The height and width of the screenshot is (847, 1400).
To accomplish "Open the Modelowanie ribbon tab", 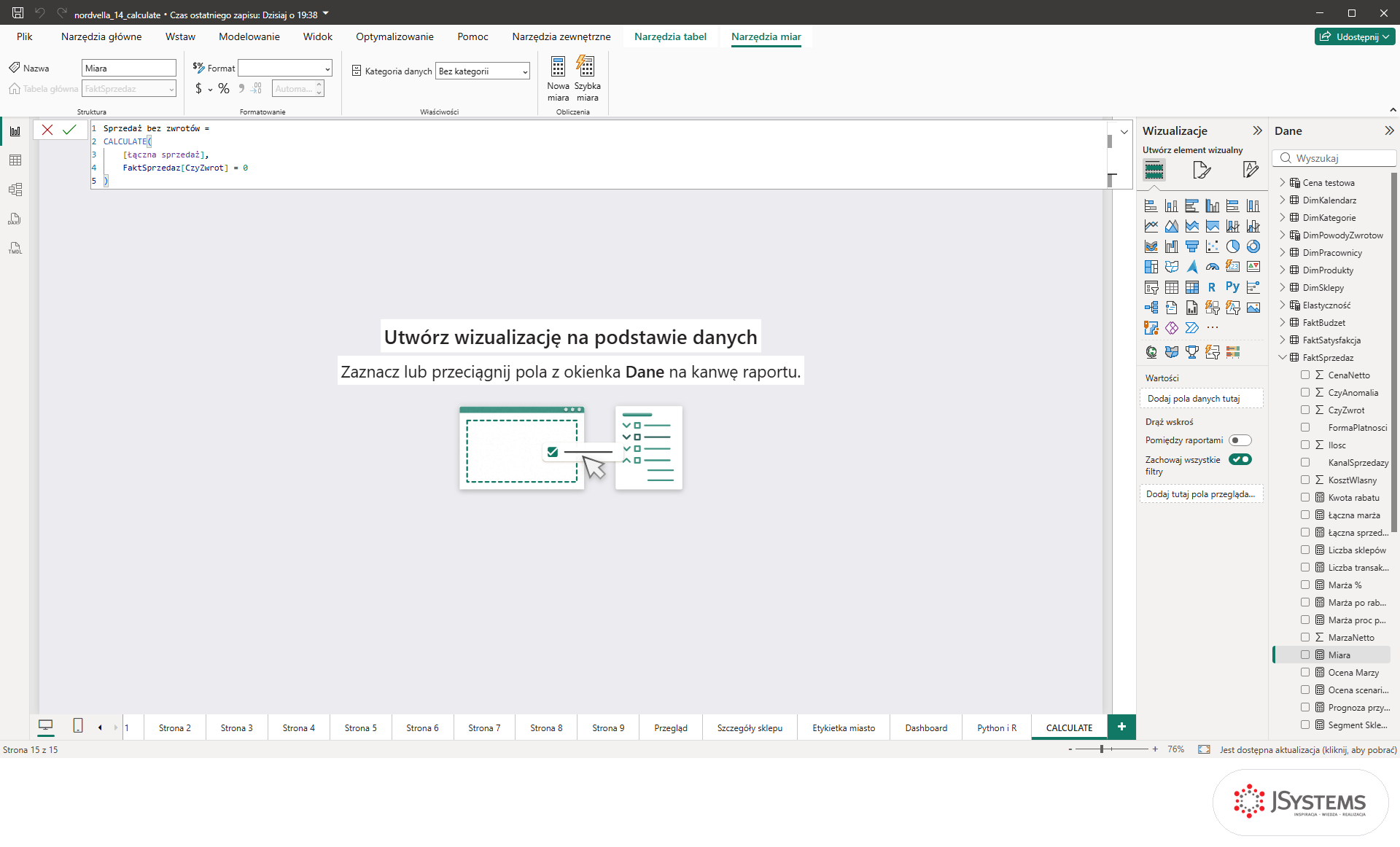I will (249, 36).
